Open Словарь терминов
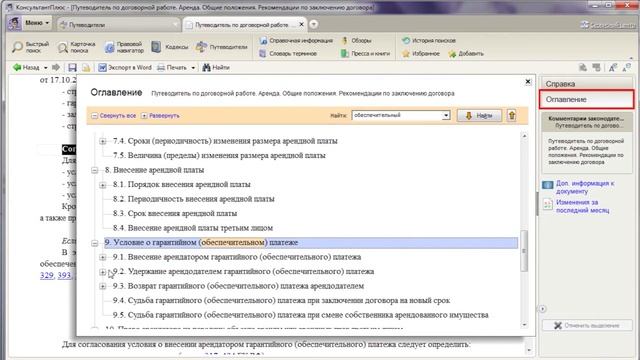Image resolution: width=640 pixels, height=360 pixels. [288, 53]
